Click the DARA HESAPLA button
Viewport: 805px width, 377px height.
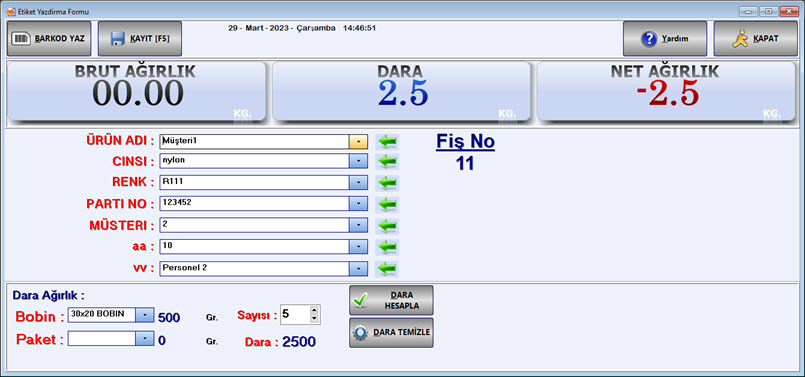(x=391, y=300)
